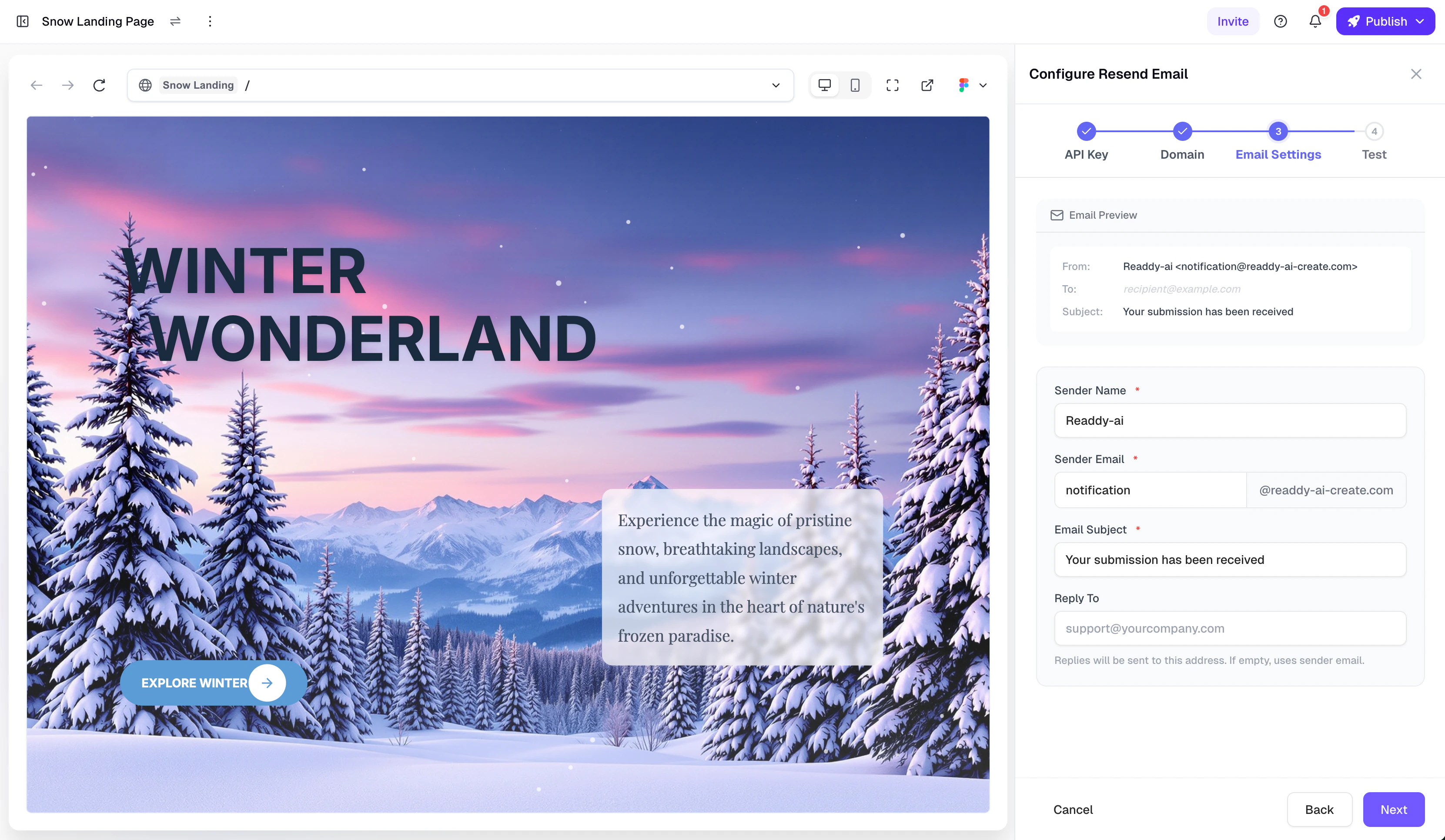Click Next to continue email setup

(1393, 809)
